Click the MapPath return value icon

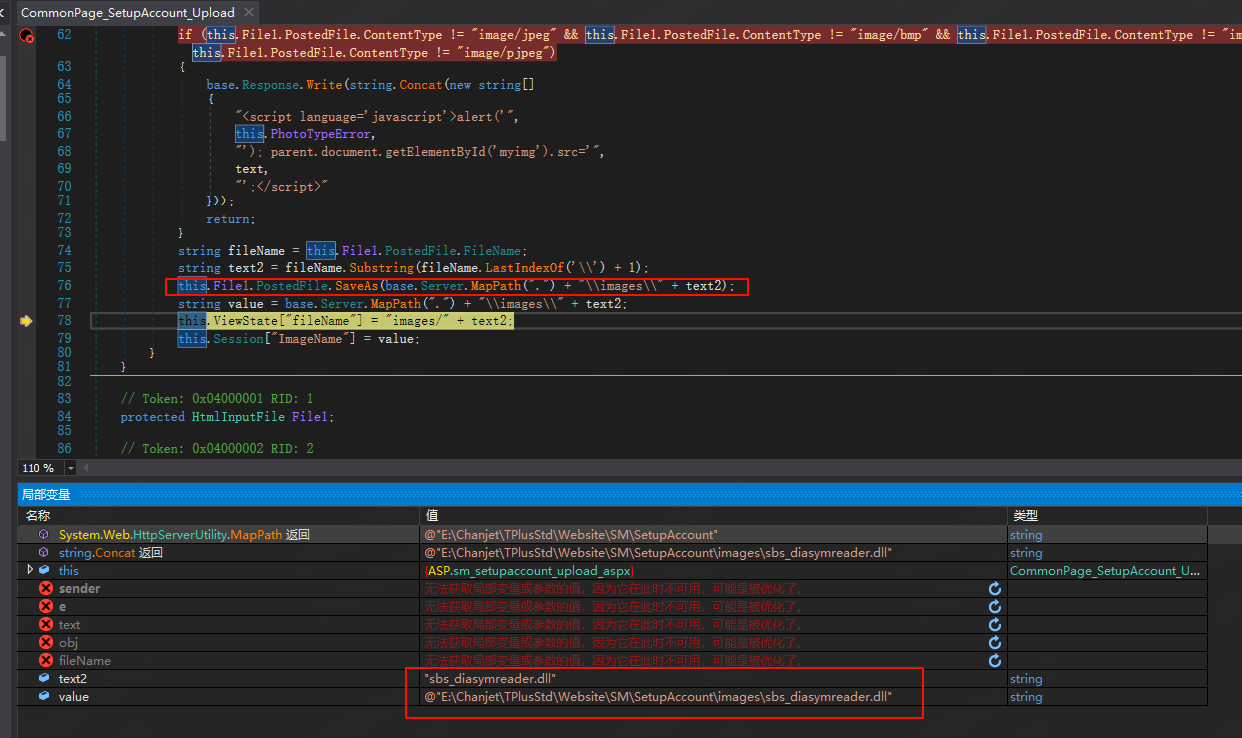click(44, 535)
